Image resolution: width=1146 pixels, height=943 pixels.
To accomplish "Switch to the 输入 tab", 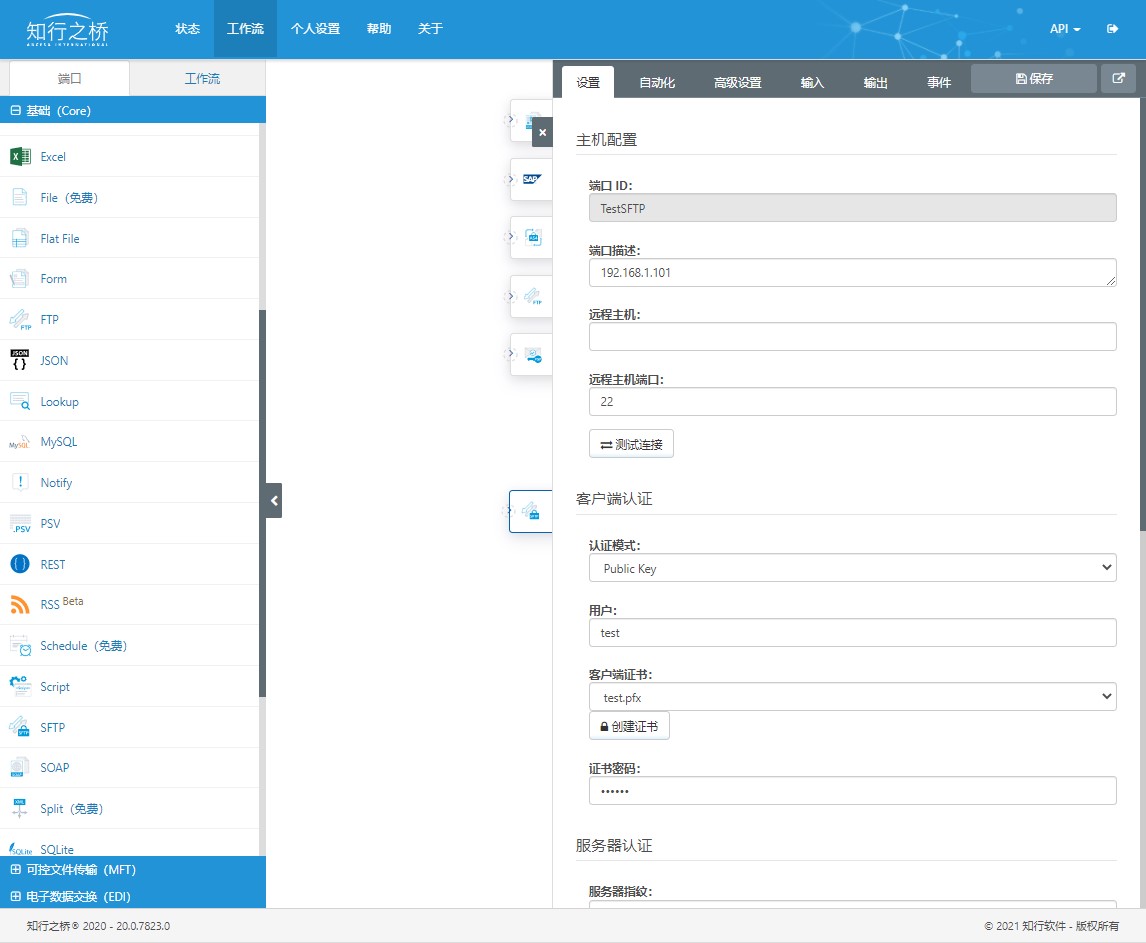I will point(811,82).
